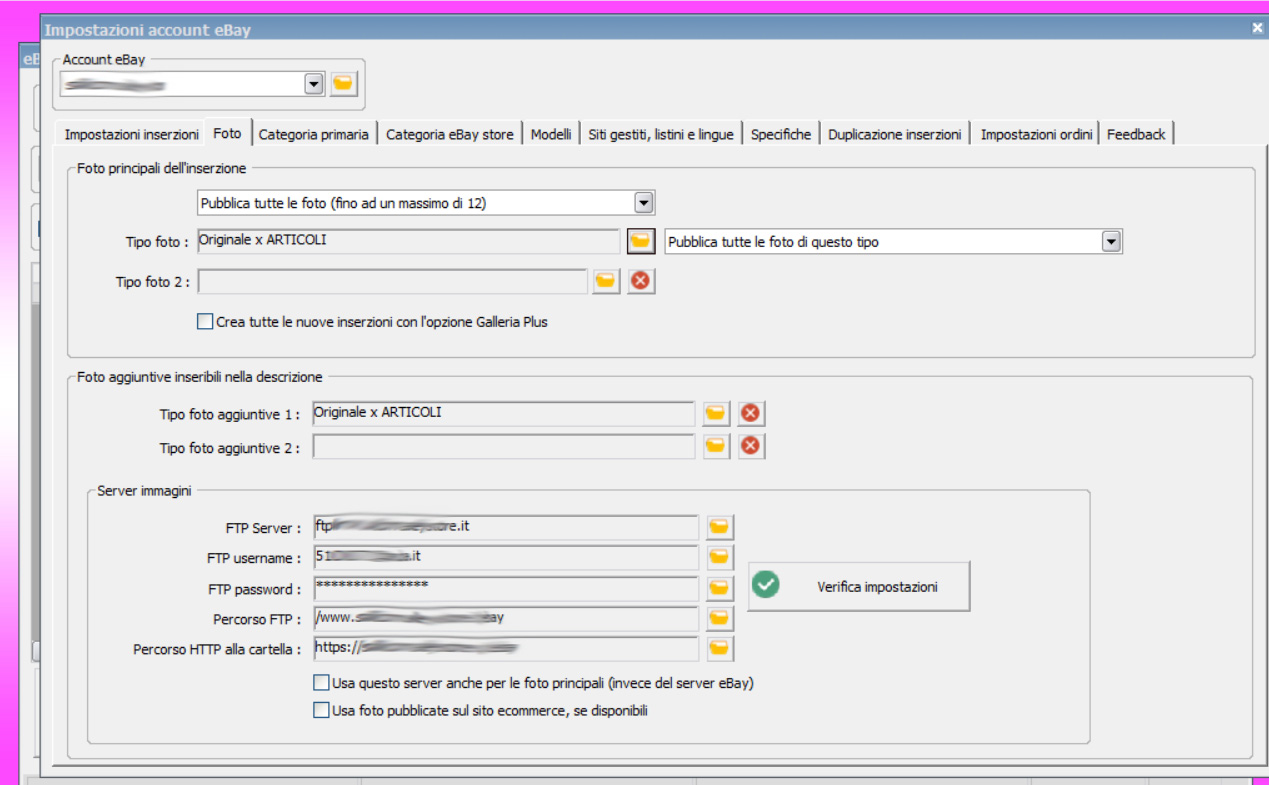This screenshot has height=785, width=1269.
Task: Check use this server for main photos
Action: (x=321, y=683)
